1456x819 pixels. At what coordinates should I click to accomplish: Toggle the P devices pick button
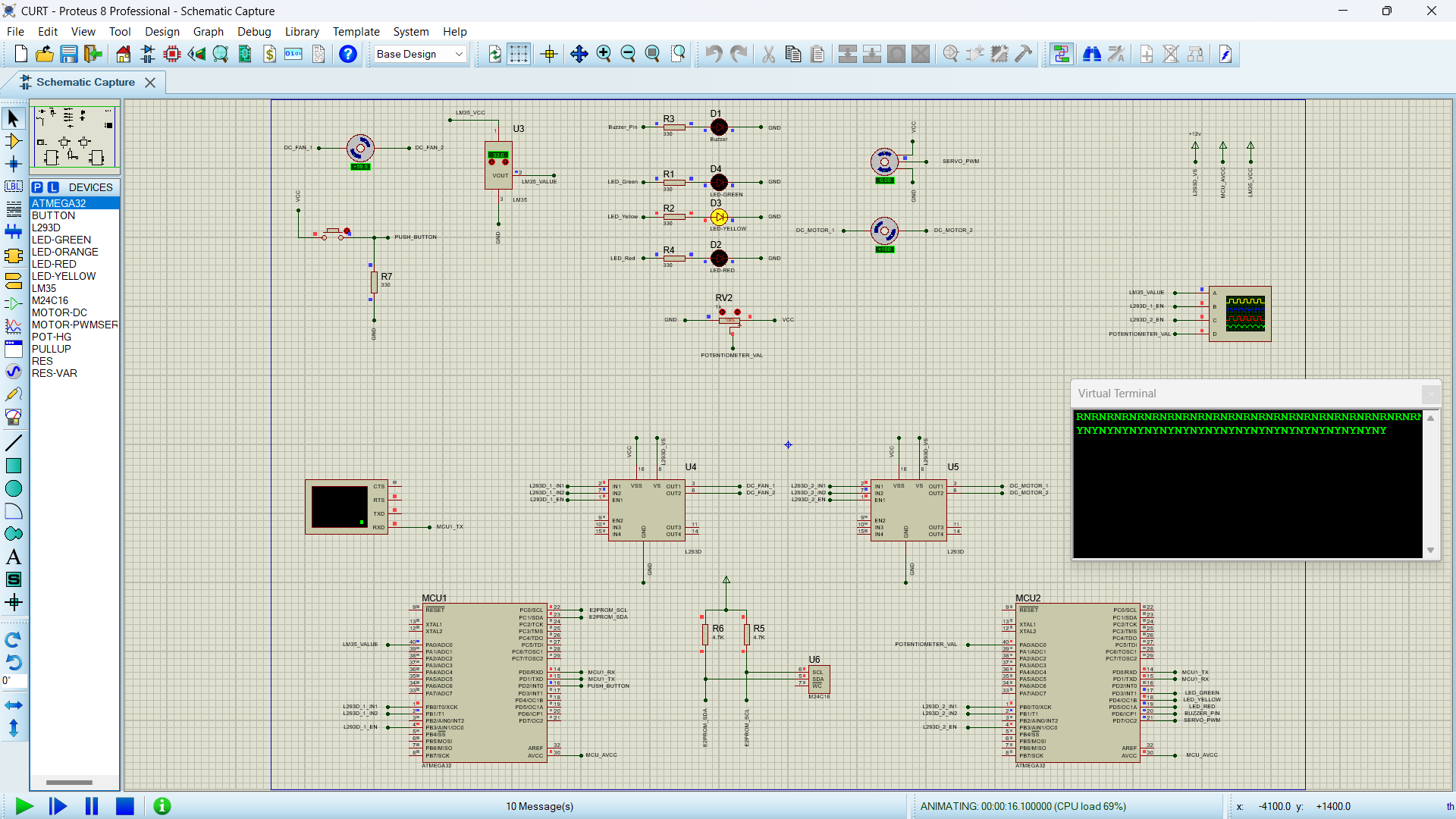[37, 187]
